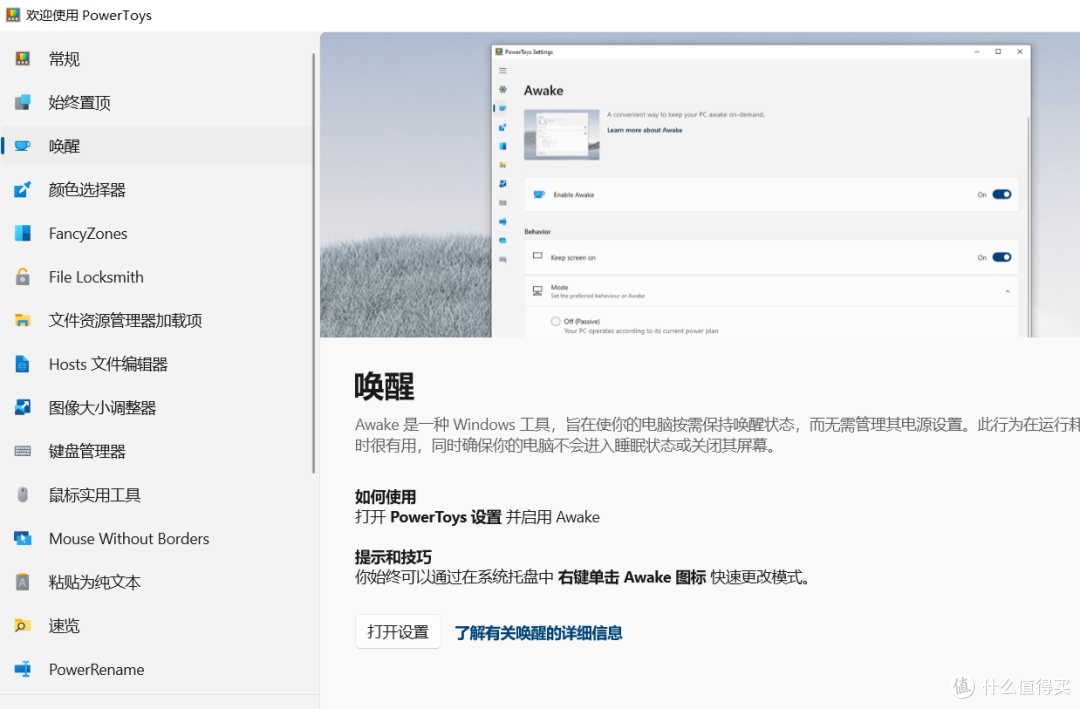Click the File Locksmith padlock icon
This screenshot has height=709, width=1080.
(23, 277)
